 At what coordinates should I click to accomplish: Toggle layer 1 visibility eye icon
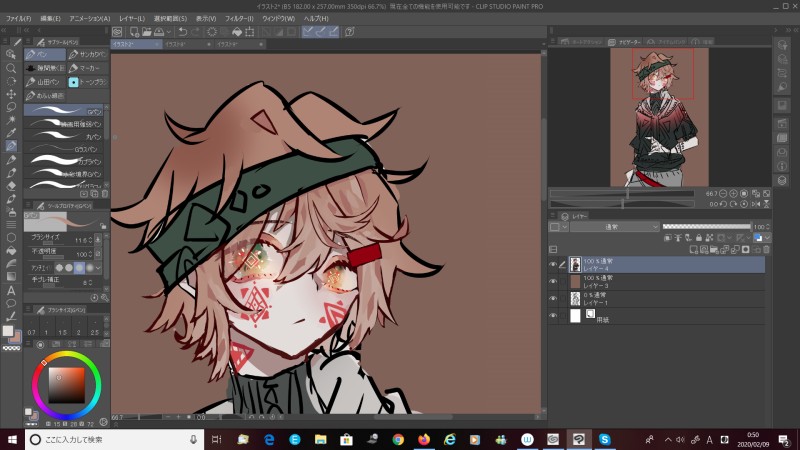[x=553, y=298]
